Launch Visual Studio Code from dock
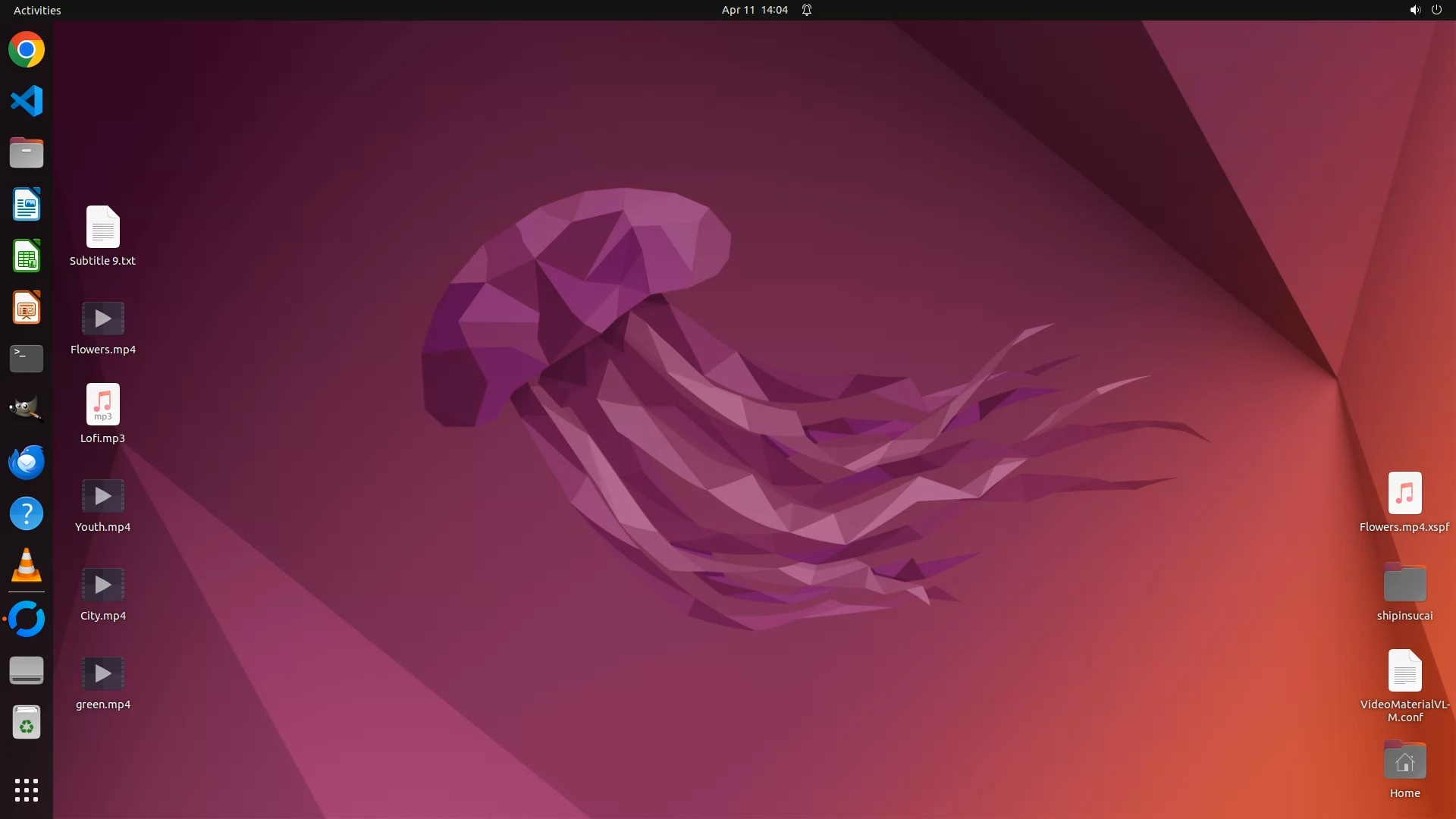Image resolution: width=1456 pixels, height=819 pixels. (x=27, y=101)
